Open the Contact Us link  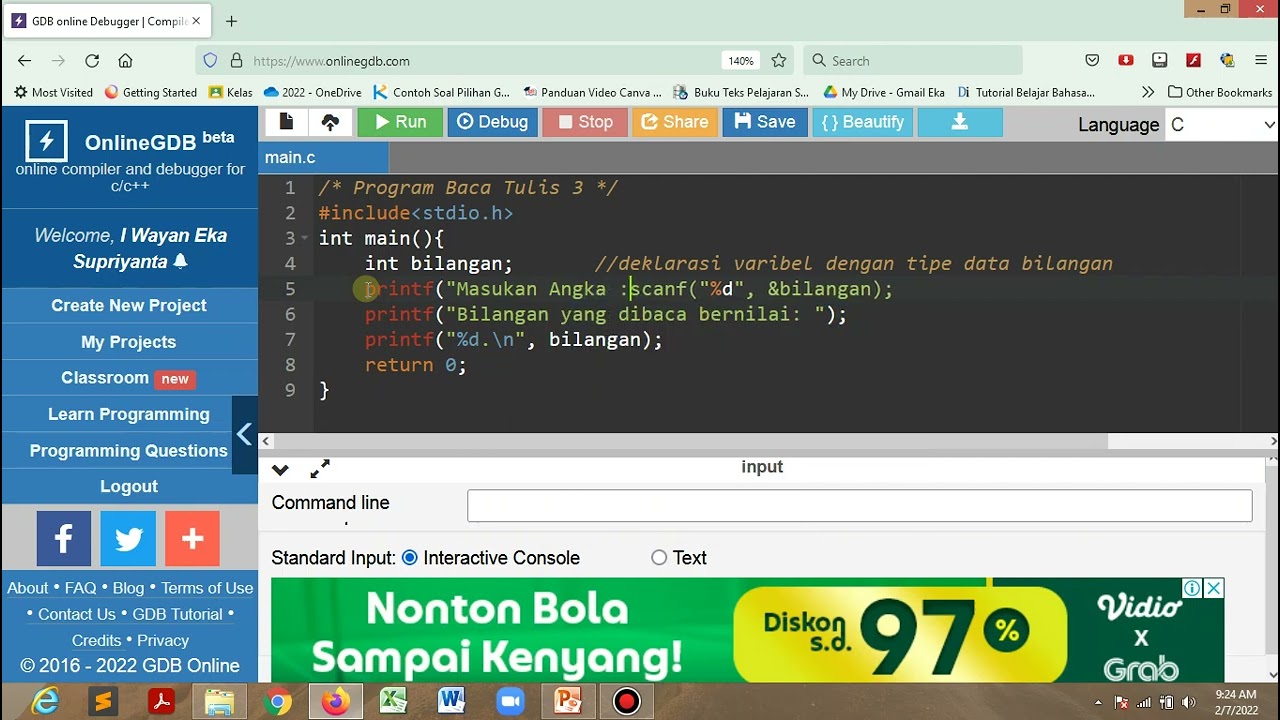[x=77, y=614]
